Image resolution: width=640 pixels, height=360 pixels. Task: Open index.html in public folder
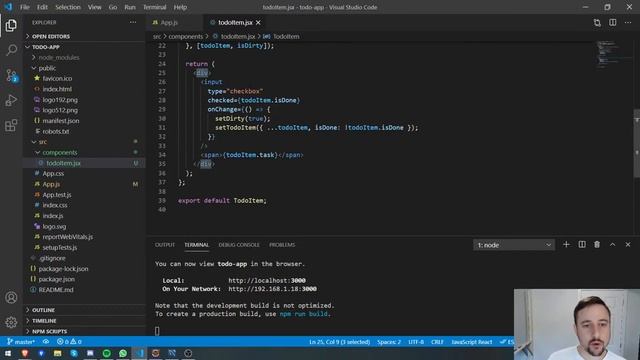point(57,89)
